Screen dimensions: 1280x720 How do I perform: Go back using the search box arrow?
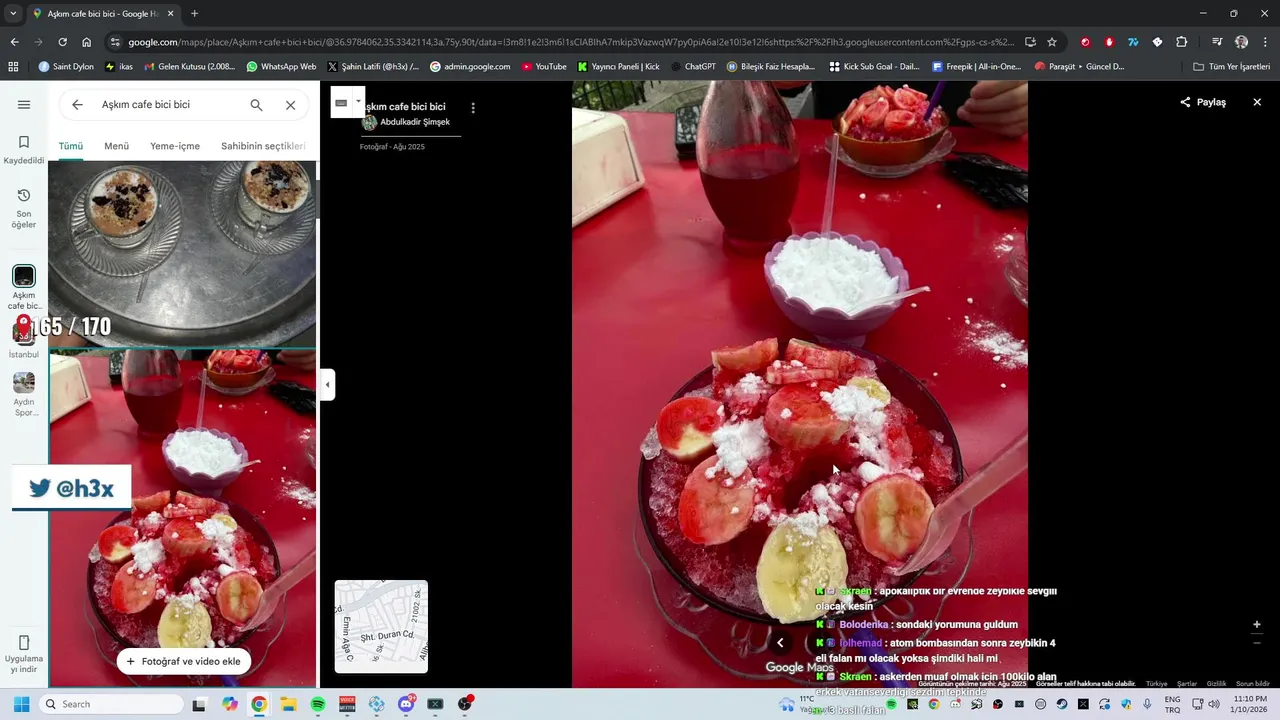(77, 105)
